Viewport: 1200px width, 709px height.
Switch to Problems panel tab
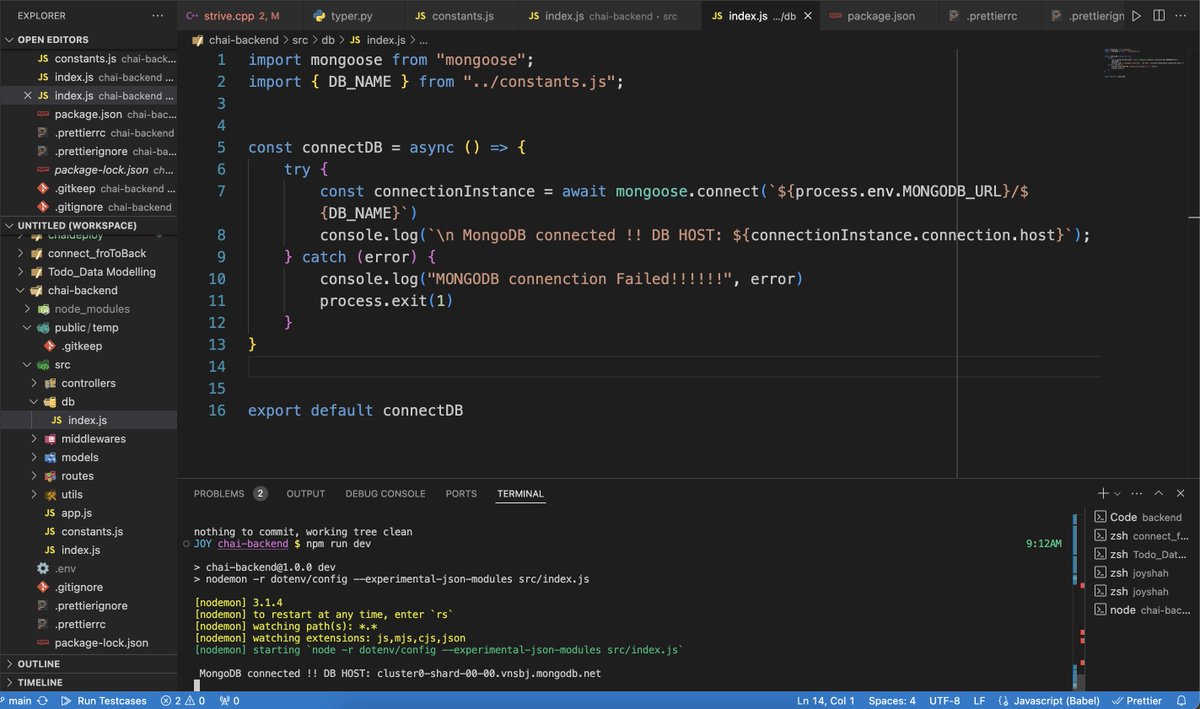(x=230, y=494)
